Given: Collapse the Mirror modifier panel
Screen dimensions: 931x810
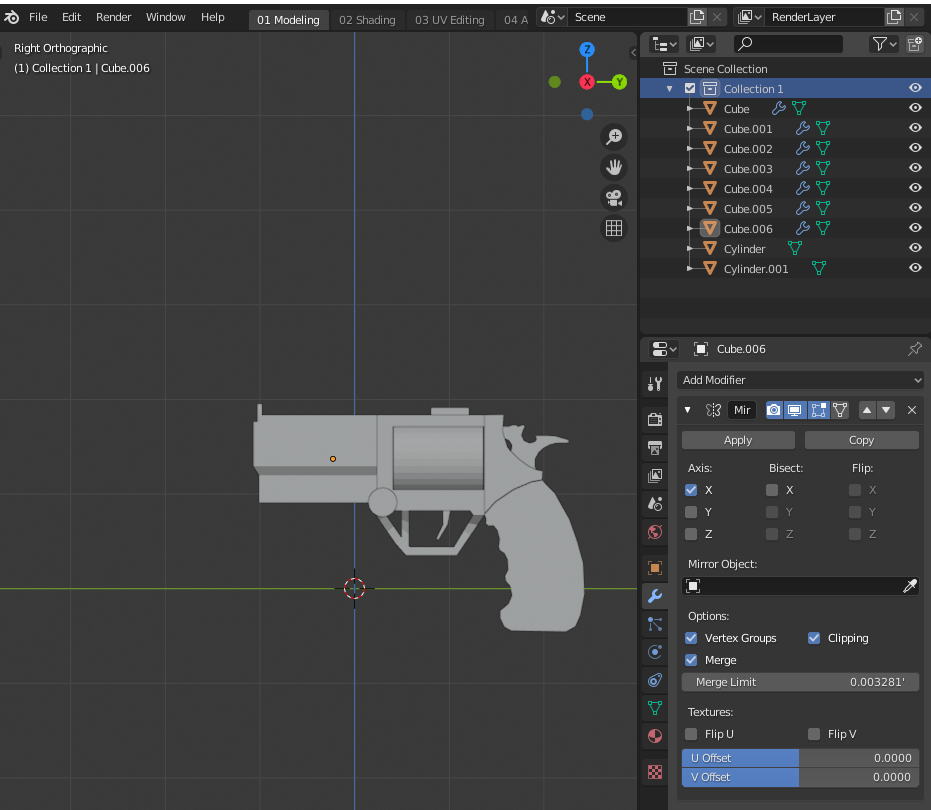Looking at the screenshot, I should coord(688,410).
